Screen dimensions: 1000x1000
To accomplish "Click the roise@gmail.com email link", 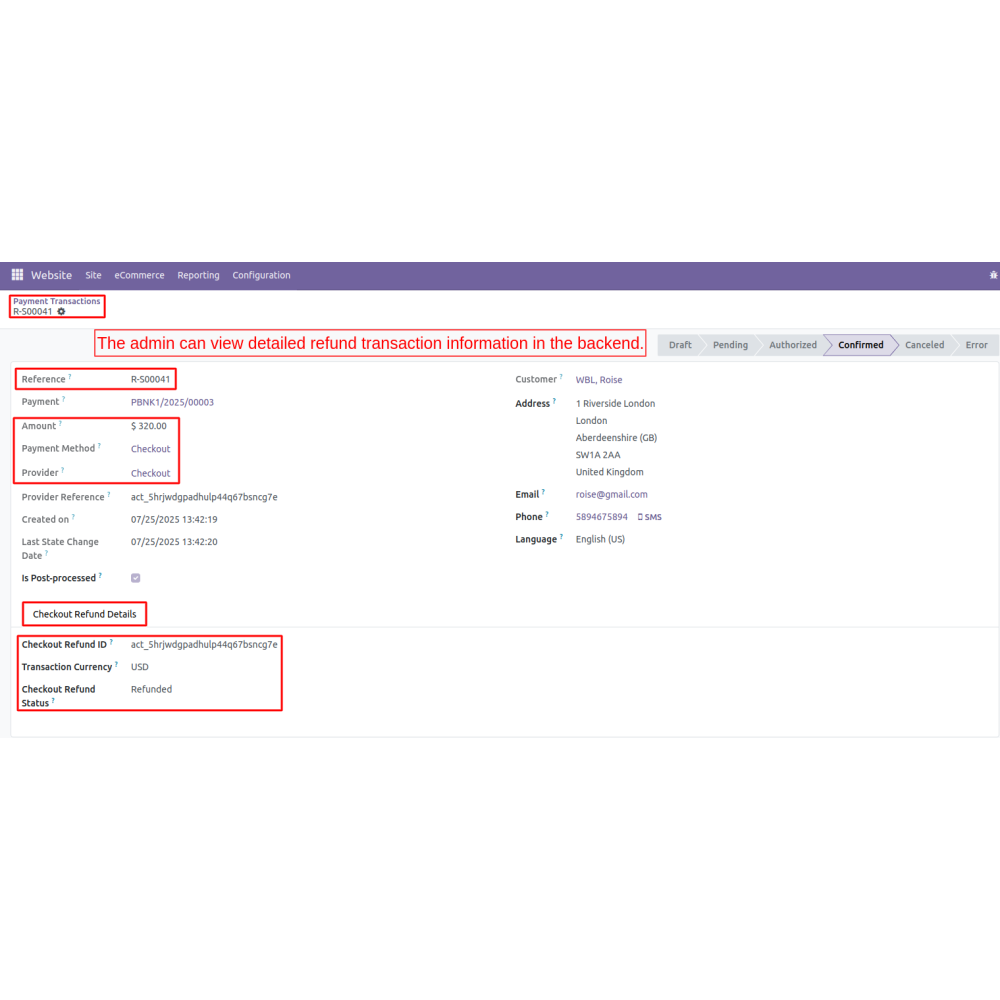I will click(611, 494).
